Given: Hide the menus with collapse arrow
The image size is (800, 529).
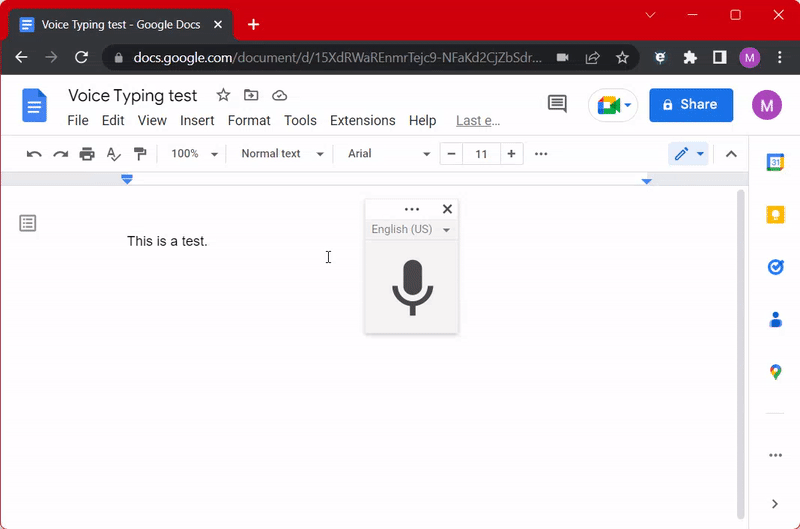Looking at the screenshot, I should [x=731, y=154].
